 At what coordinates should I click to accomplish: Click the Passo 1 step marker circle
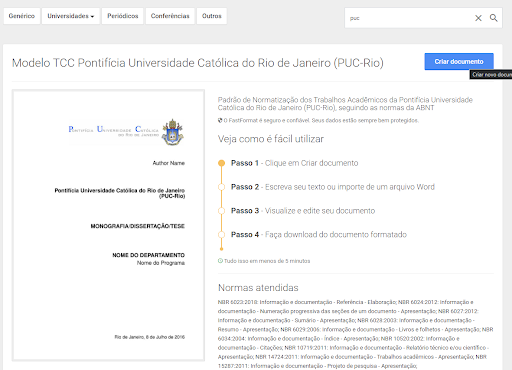tap(221, 163)
